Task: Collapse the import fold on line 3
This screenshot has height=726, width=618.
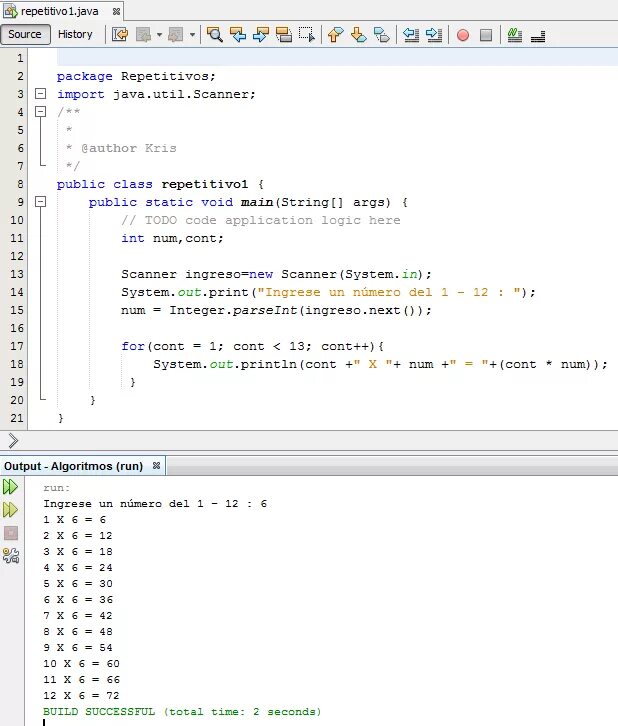Action: [x=41, y=94]
